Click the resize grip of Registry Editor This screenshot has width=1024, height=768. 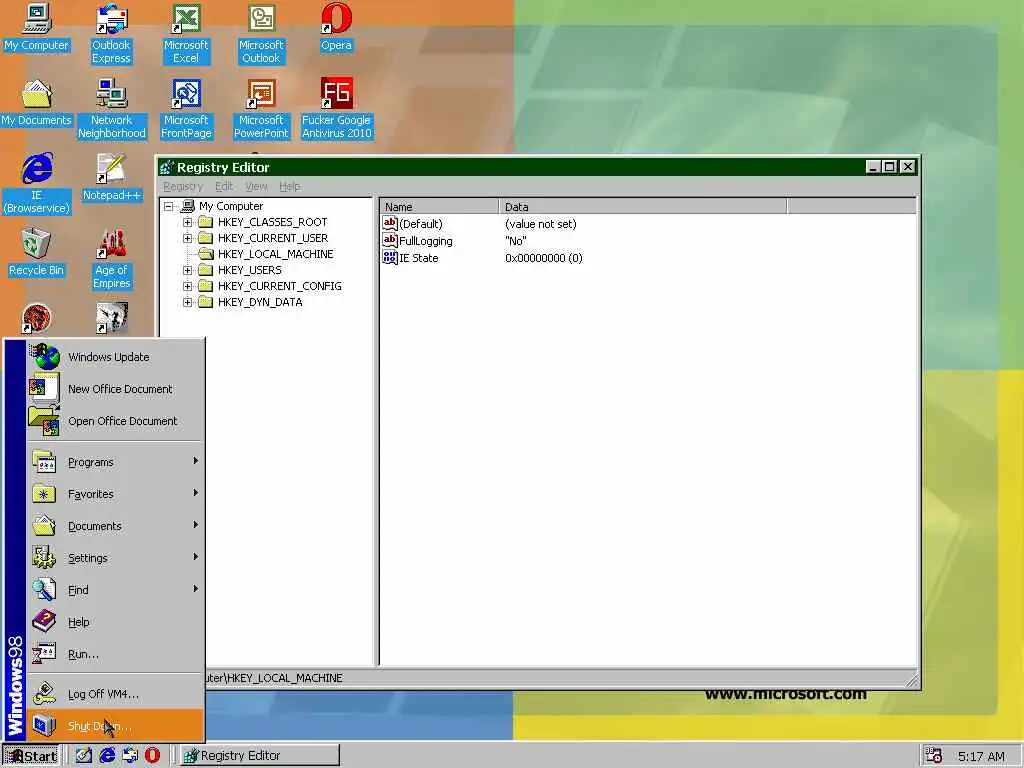point(912,680)
